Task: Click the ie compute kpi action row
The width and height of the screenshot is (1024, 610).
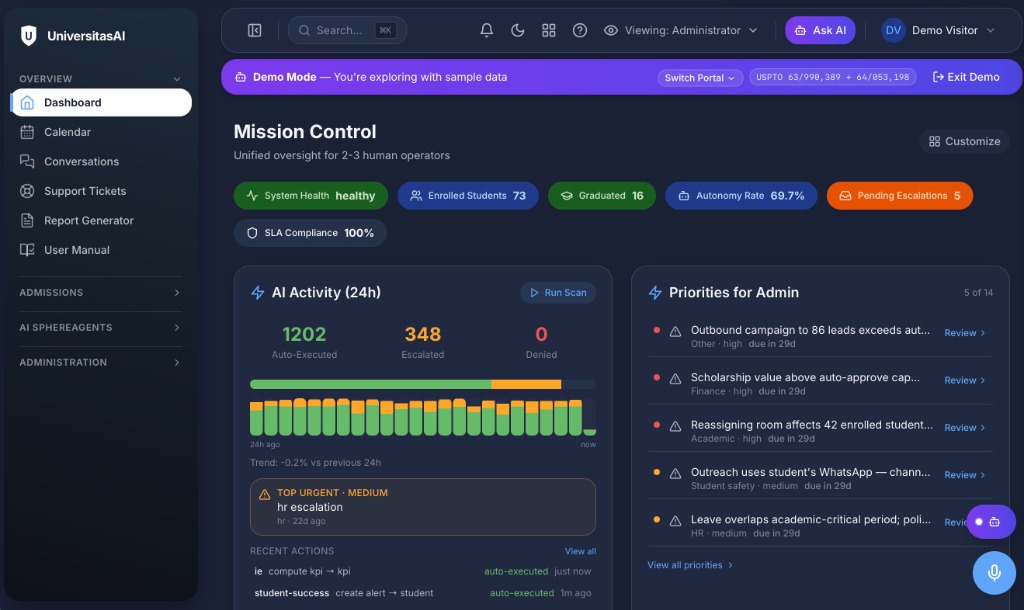Action: coord(423,571)
